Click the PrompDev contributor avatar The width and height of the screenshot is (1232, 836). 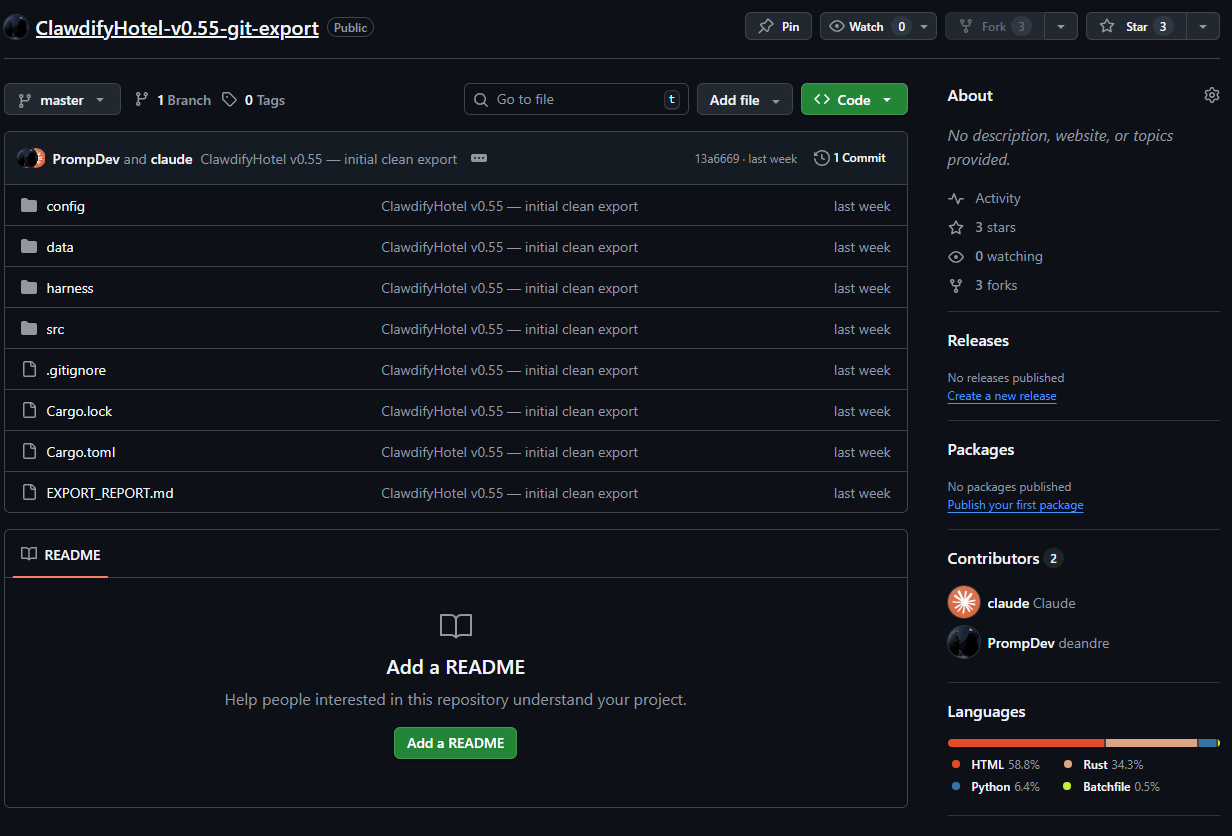tap(964, 643)
